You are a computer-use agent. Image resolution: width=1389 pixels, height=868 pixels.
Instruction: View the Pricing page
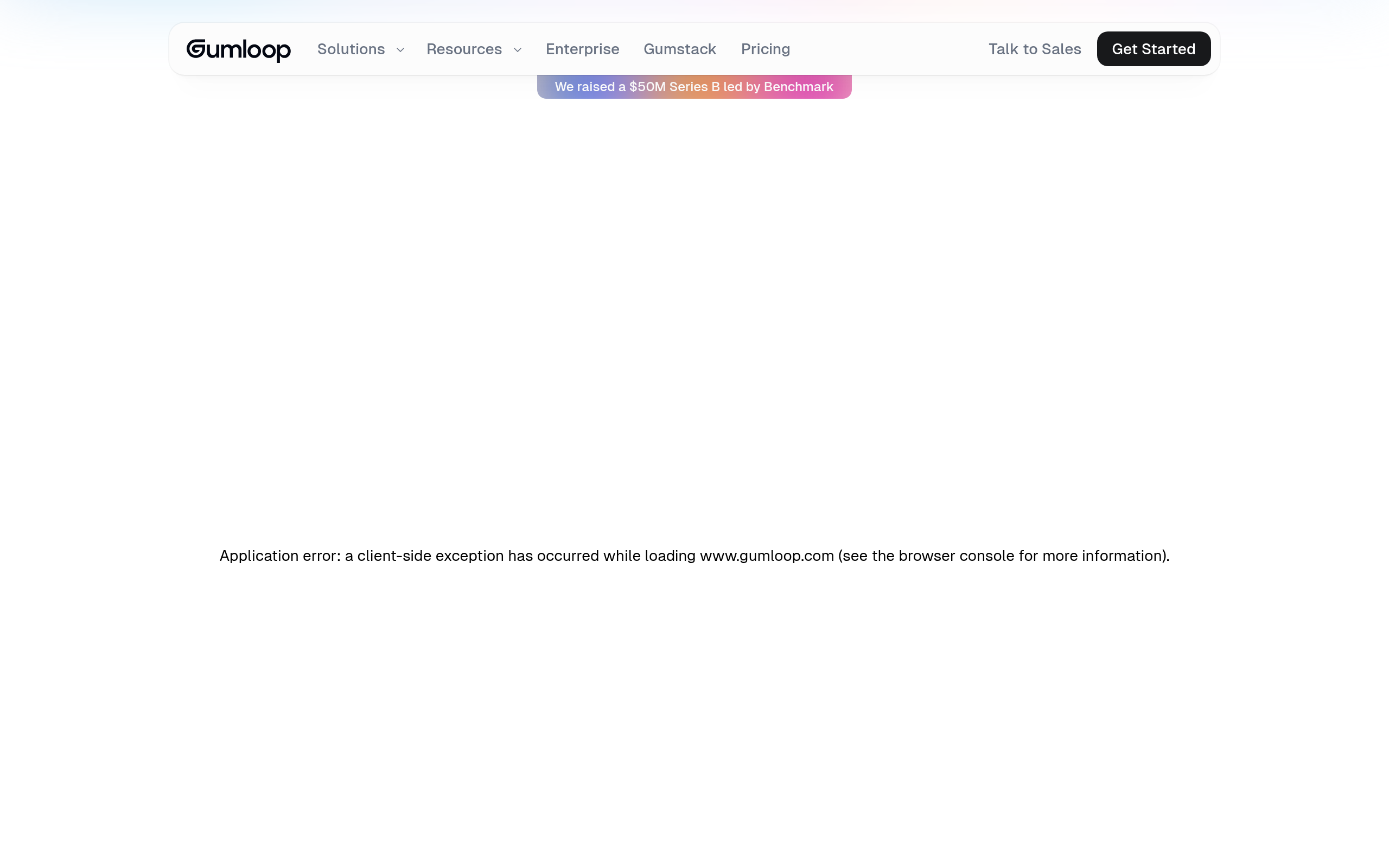[765, 49]
